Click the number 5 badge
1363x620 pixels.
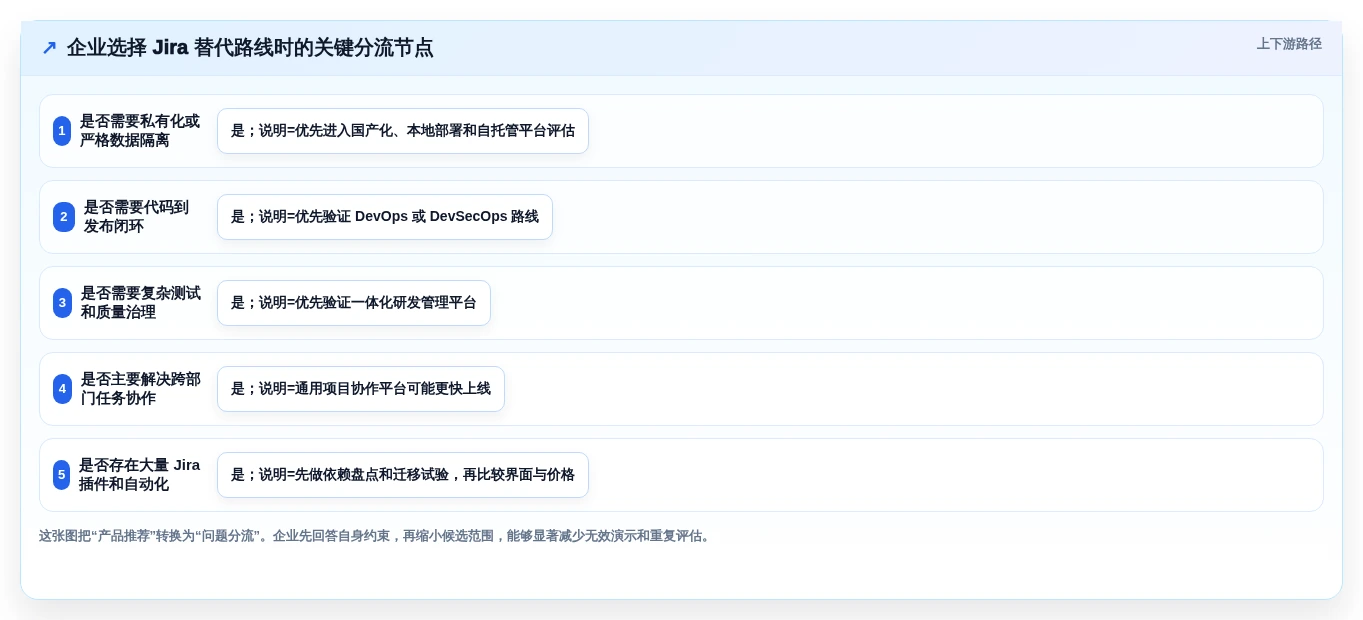(x=61, y=475)
